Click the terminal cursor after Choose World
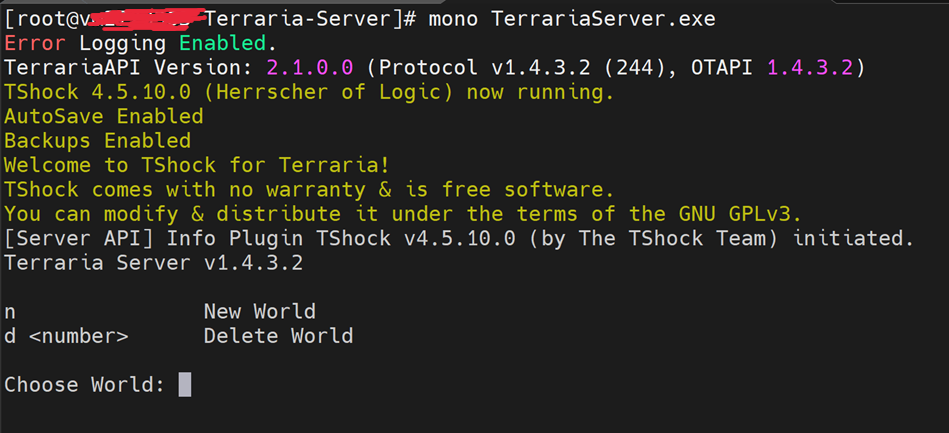 pyautogui.click(x=184, y=385)
